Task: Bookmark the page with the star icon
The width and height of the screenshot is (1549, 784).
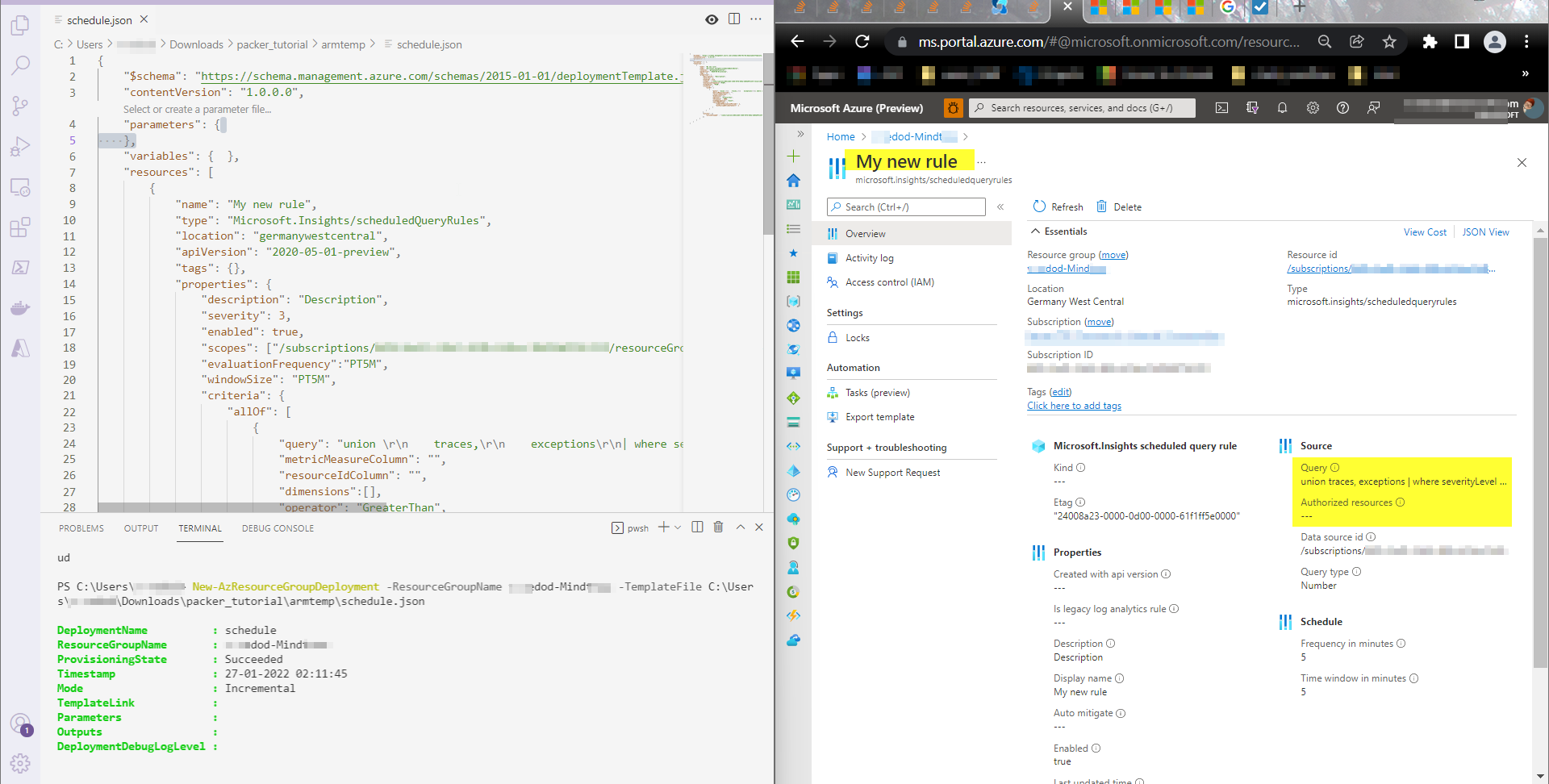Action: pos(1389,42)
